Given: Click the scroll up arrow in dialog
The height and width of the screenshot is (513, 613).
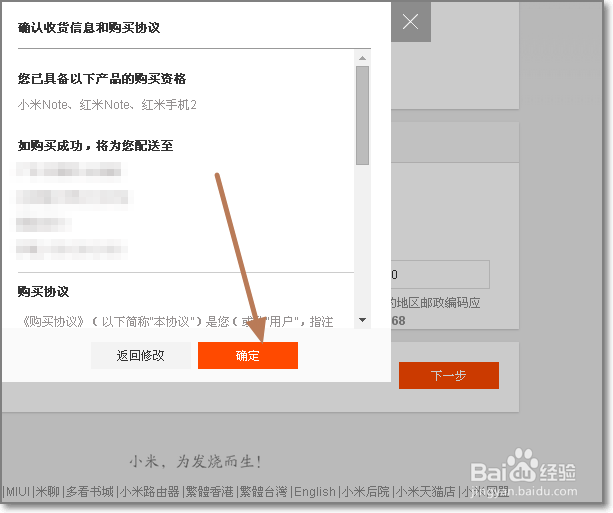Looking at the screenshot, I should [x=362, y=58].
